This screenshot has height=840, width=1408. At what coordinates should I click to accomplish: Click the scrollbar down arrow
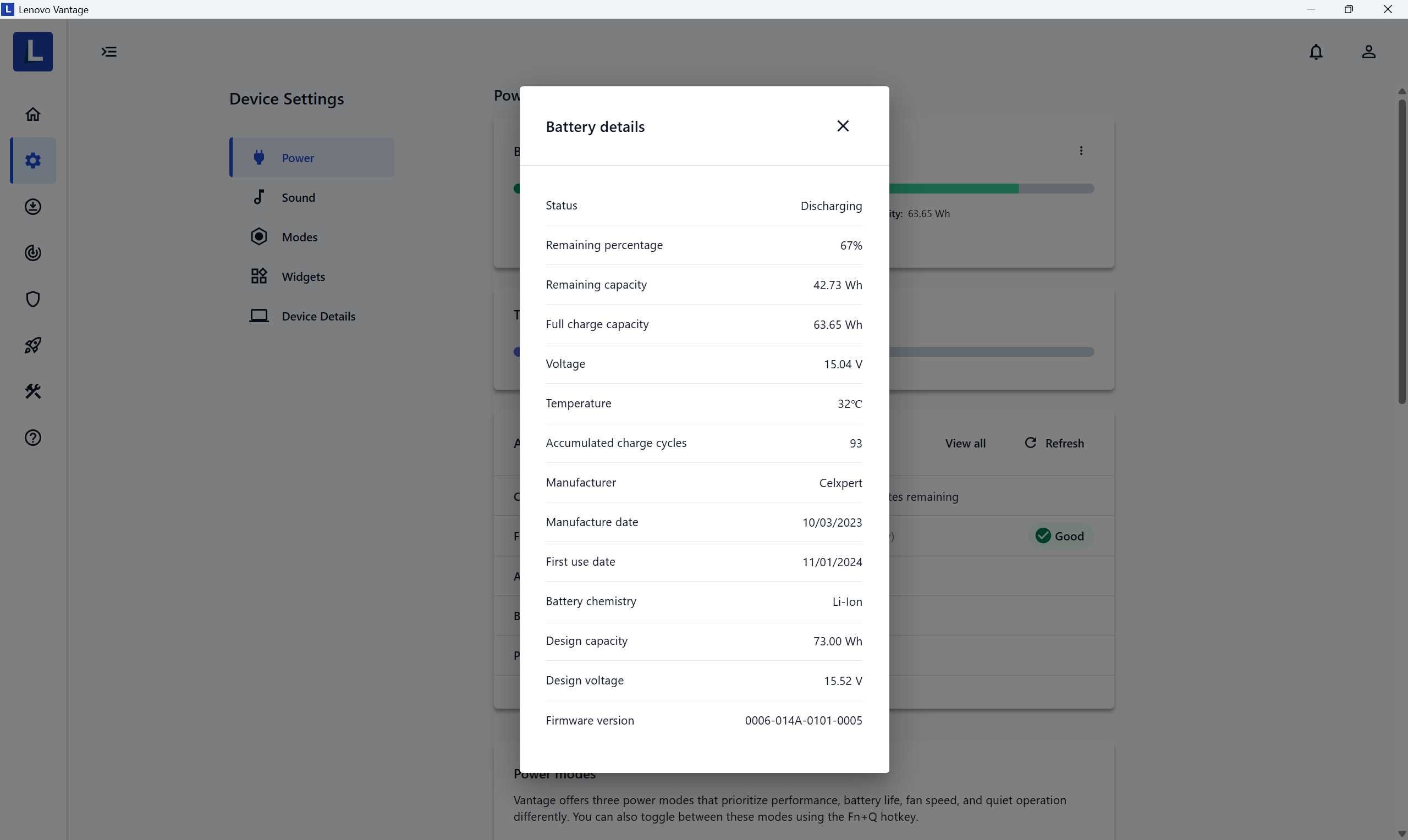tap(1402, 835)
